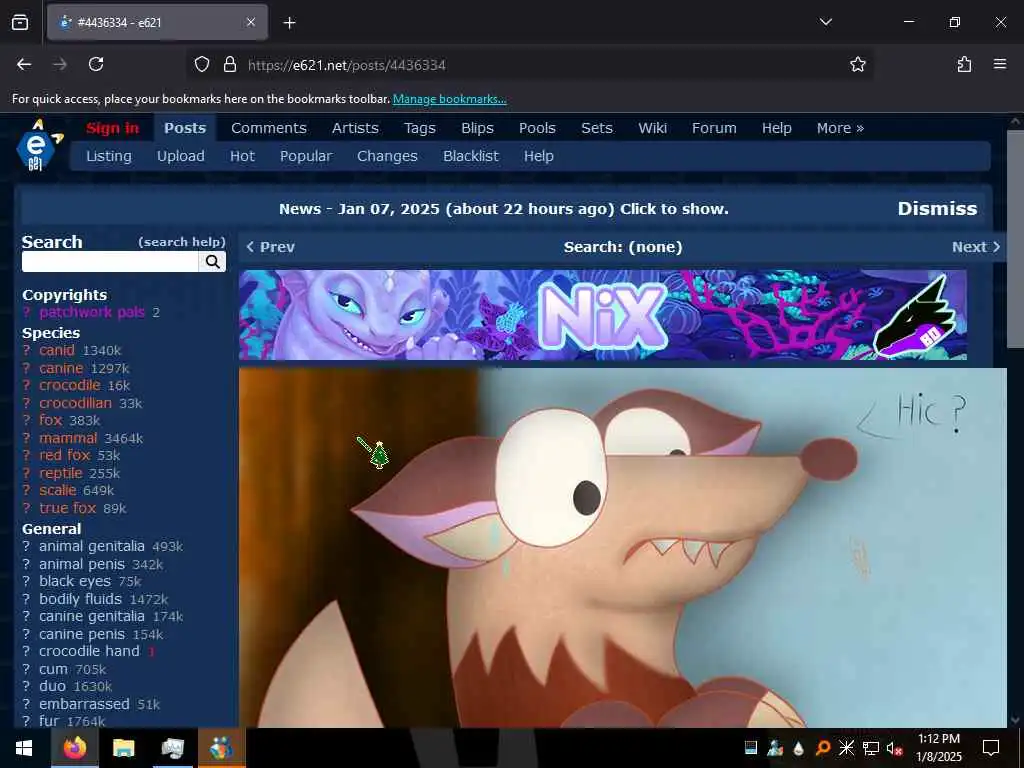Open the Extensions puzzle icon
Viewport: 1024px width, 768px height.
(964, 64)
